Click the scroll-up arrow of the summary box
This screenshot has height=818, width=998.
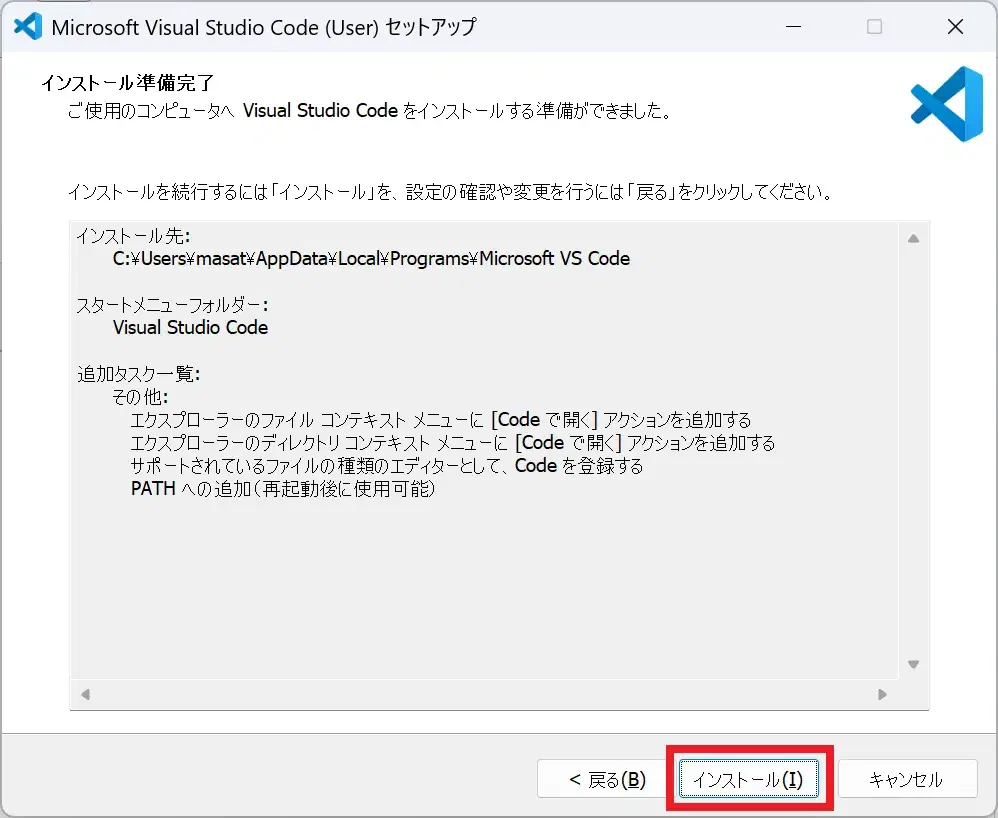coord(913,238)
